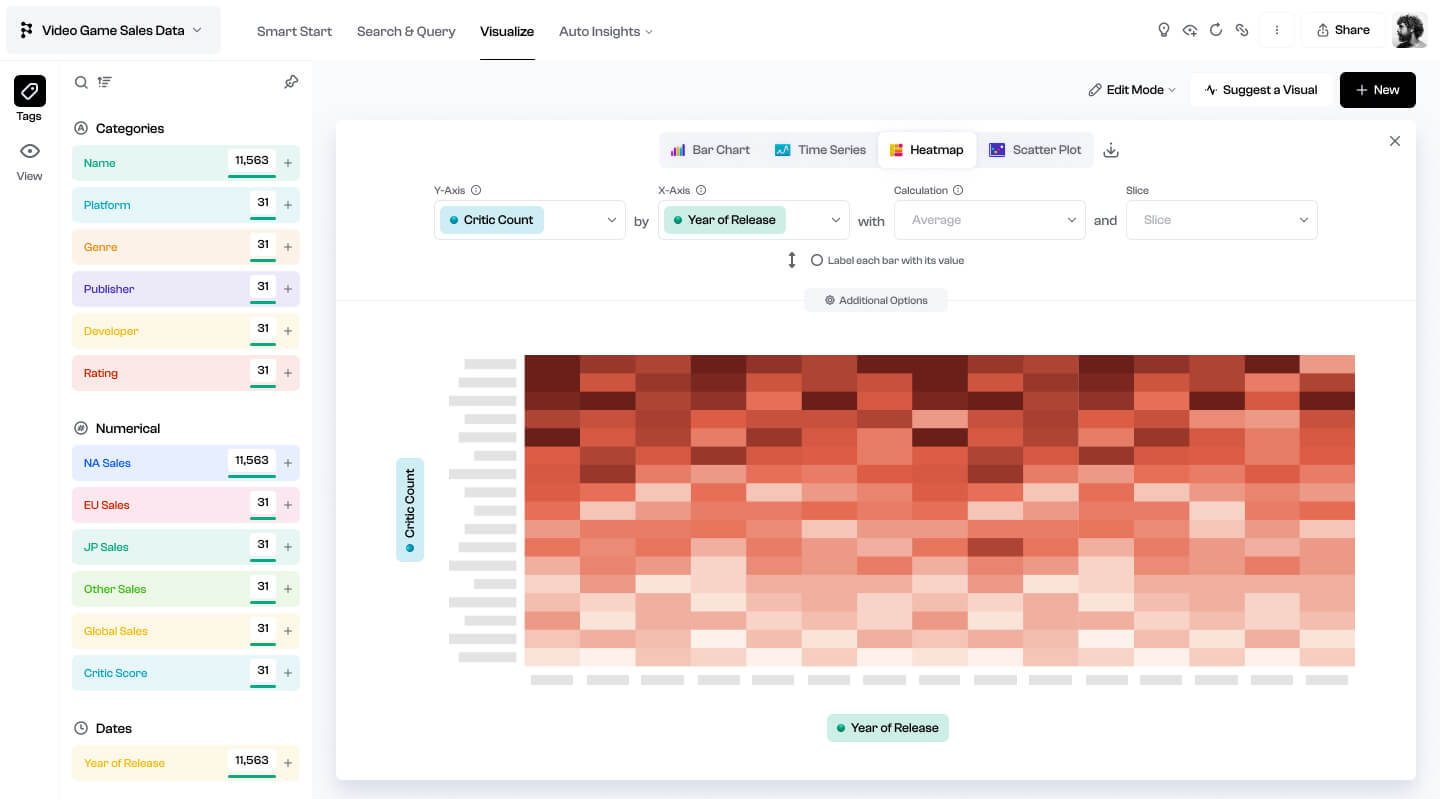
Task: Click the lightbulb insights icon in the top bar
Action: pos(1164,30)
